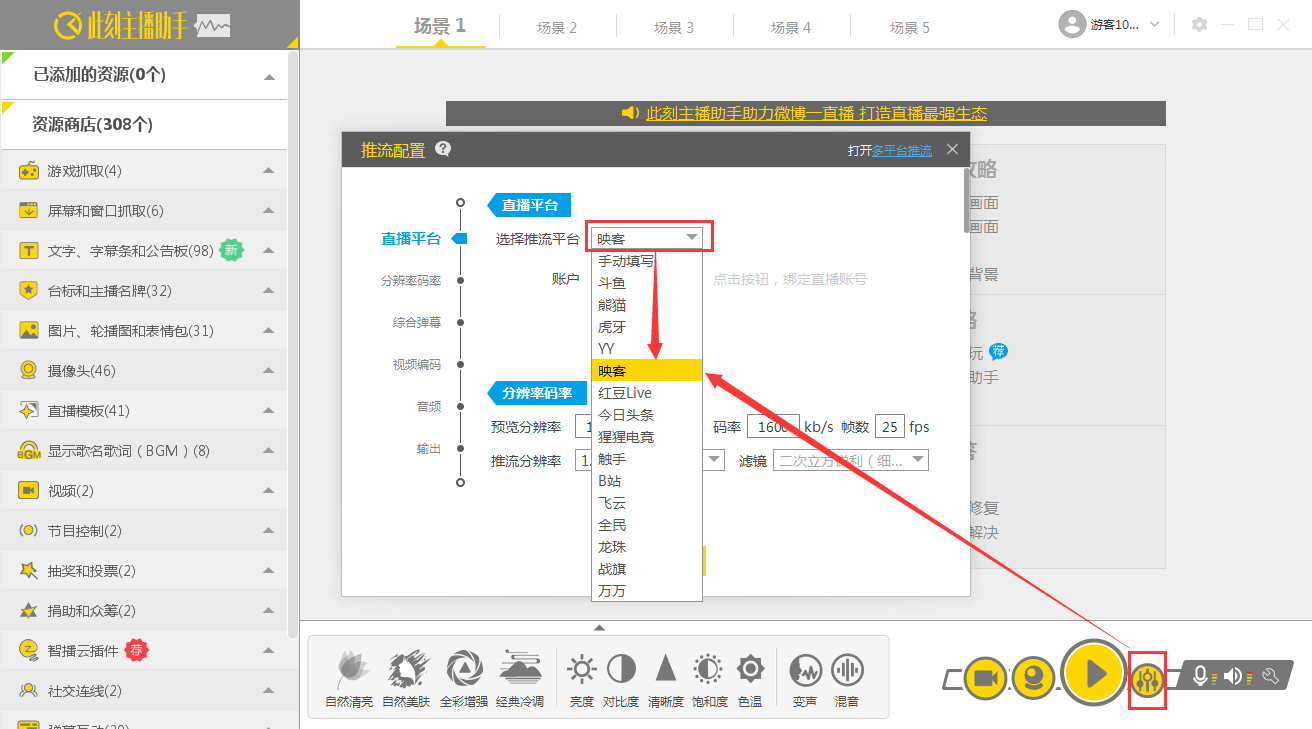This screenshot has height=729, width=1312.
Task: Choose YY from the platform list
Action: click(647, 349)
